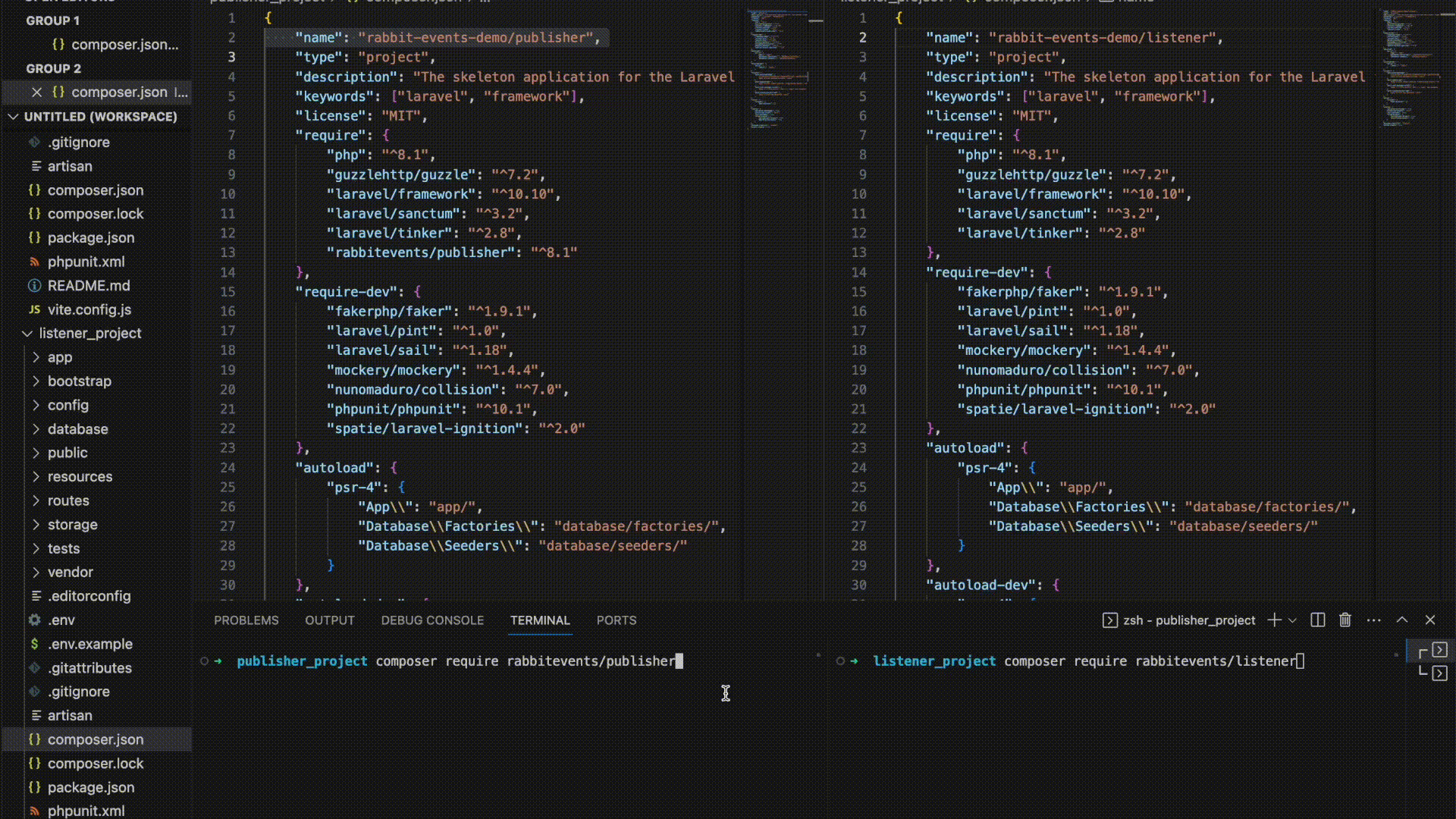Maximize panel size with up chevron
Image resolution: width=1456 pixels, height=819 pixels.
click(1402, 620)
